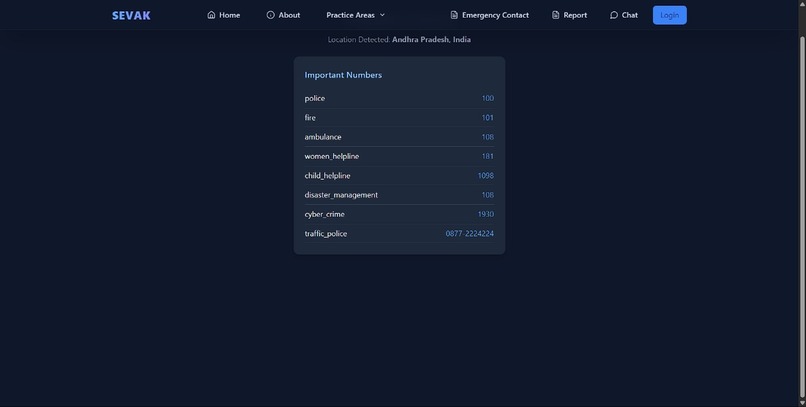Screen dimensions: 806x407
Task: Select the police label
Action: (315, 98)
